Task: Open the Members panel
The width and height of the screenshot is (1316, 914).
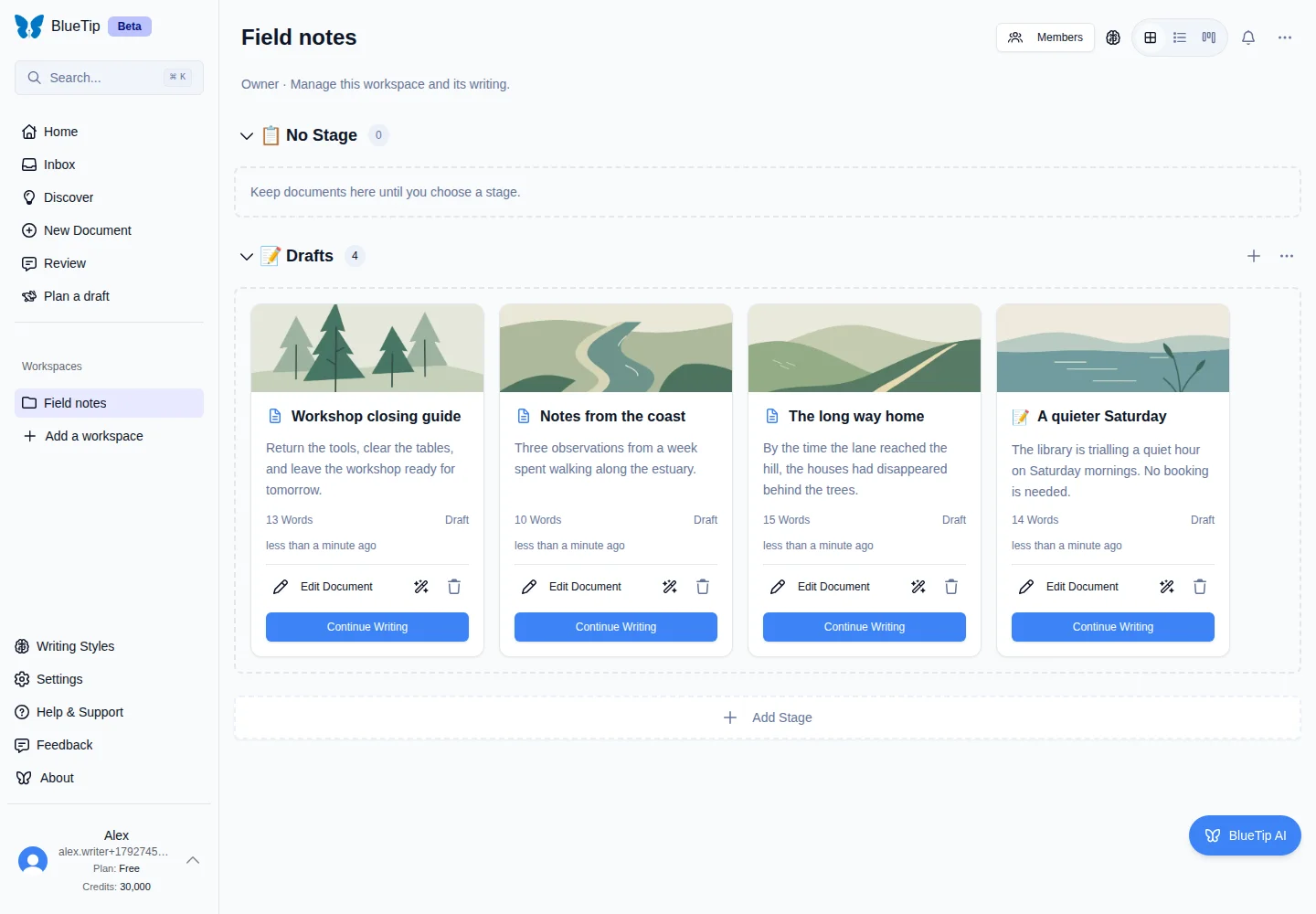Action: 1045,37
